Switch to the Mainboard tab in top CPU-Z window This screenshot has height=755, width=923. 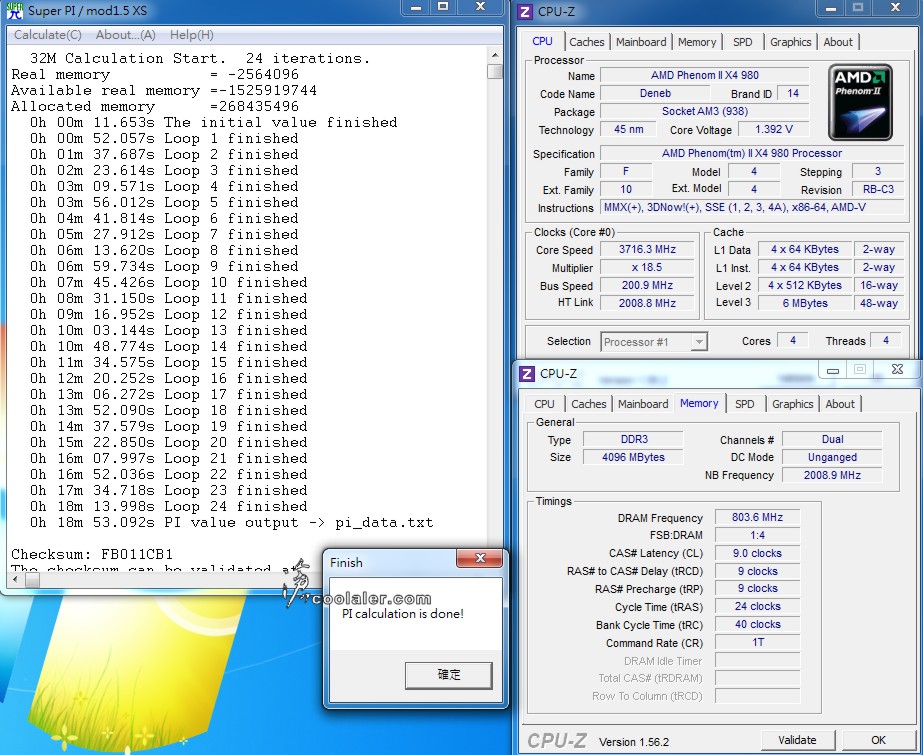[641, 42]
